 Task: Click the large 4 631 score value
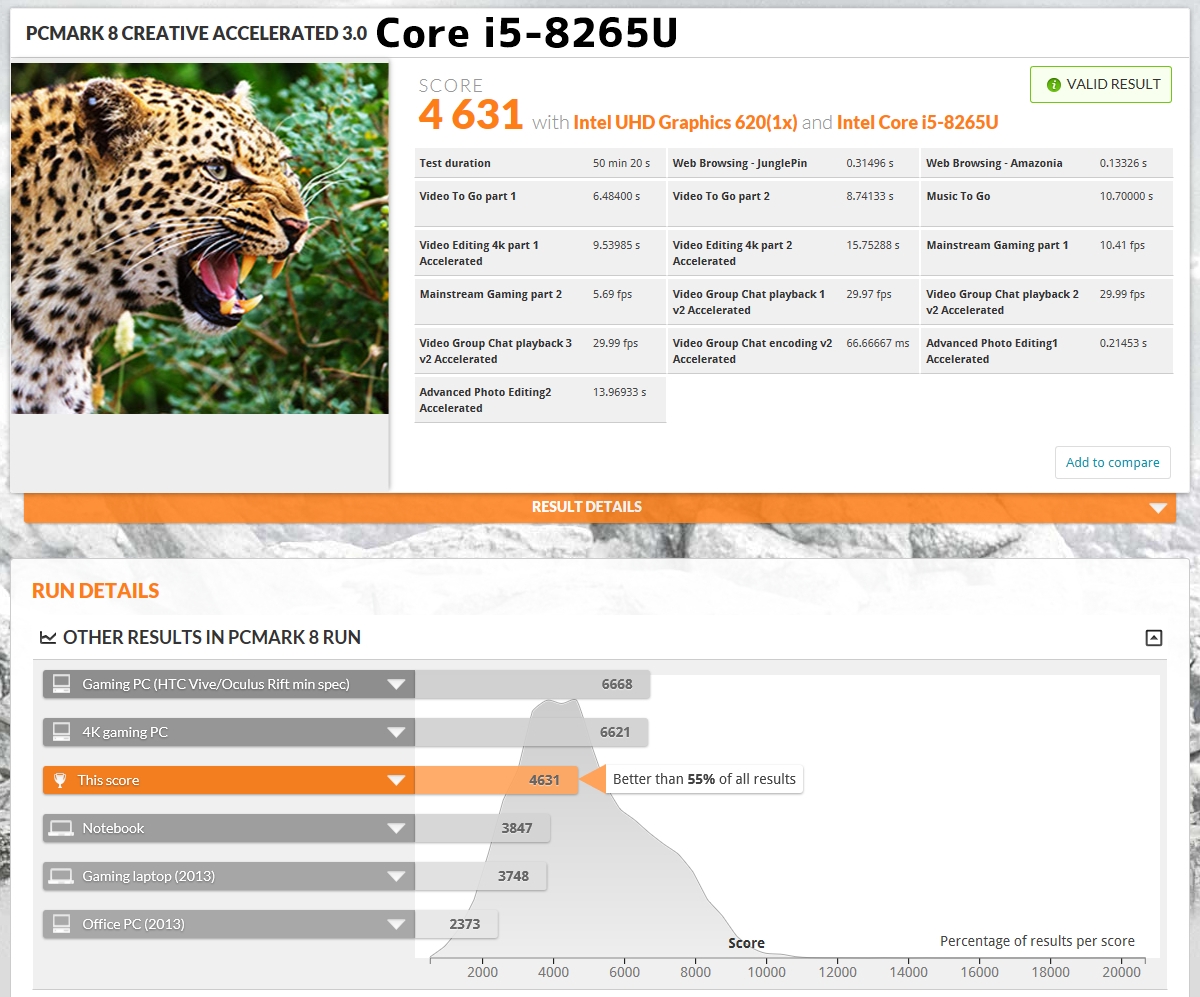pyautogui.click(x=471, y=116)
